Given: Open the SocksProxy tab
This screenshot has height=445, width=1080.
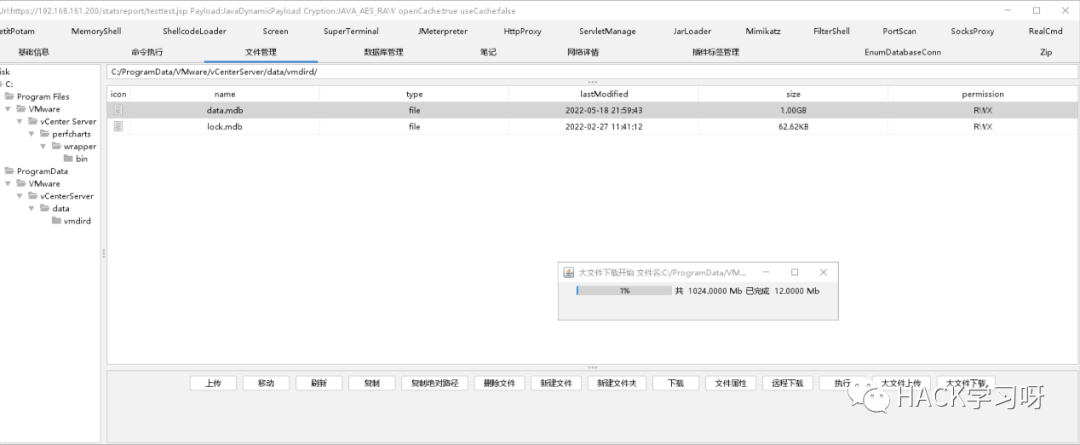Looking at the screenshot, I should click(x=973, y=31).
